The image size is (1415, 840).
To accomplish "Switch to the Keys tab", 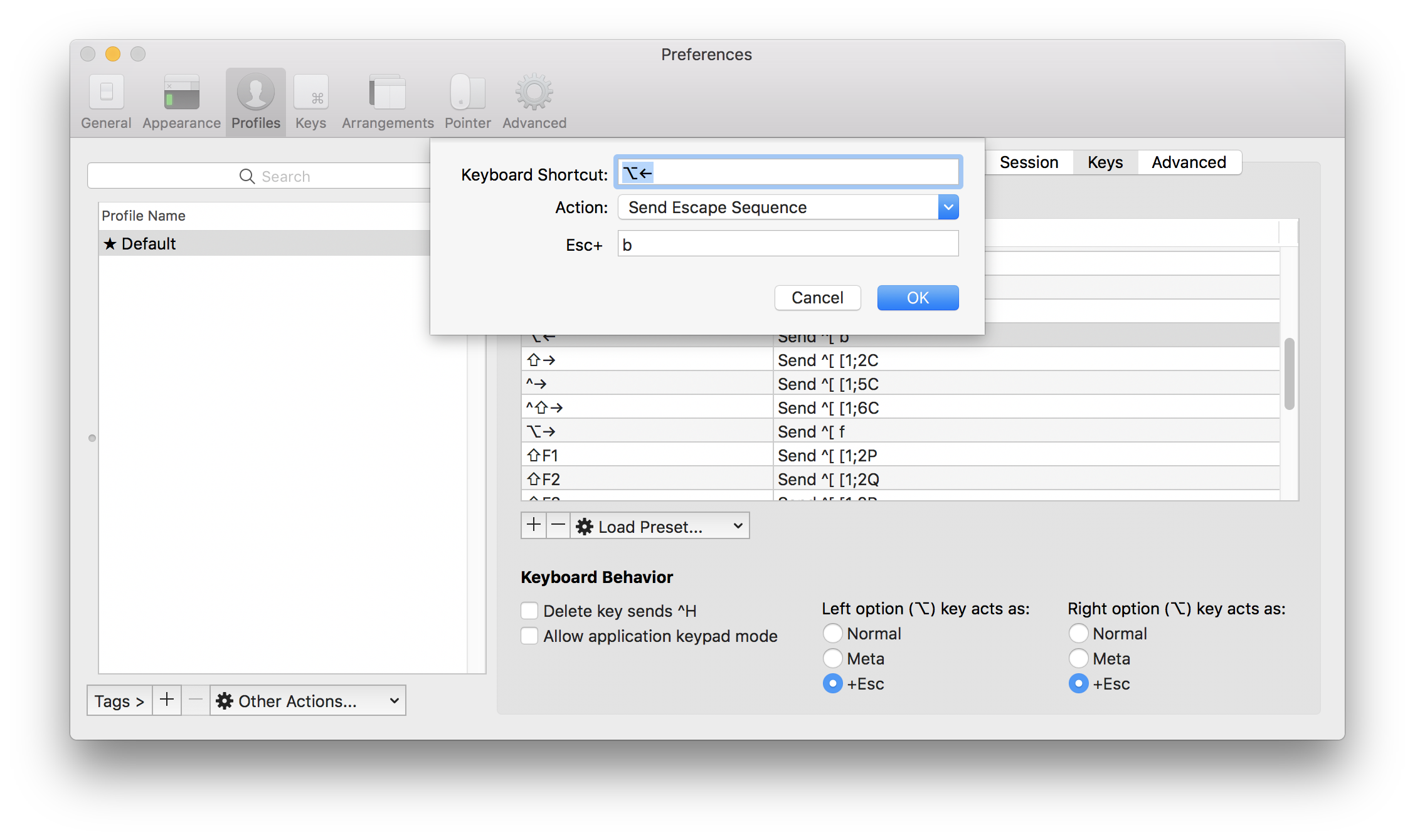I will click(1104, 161).
